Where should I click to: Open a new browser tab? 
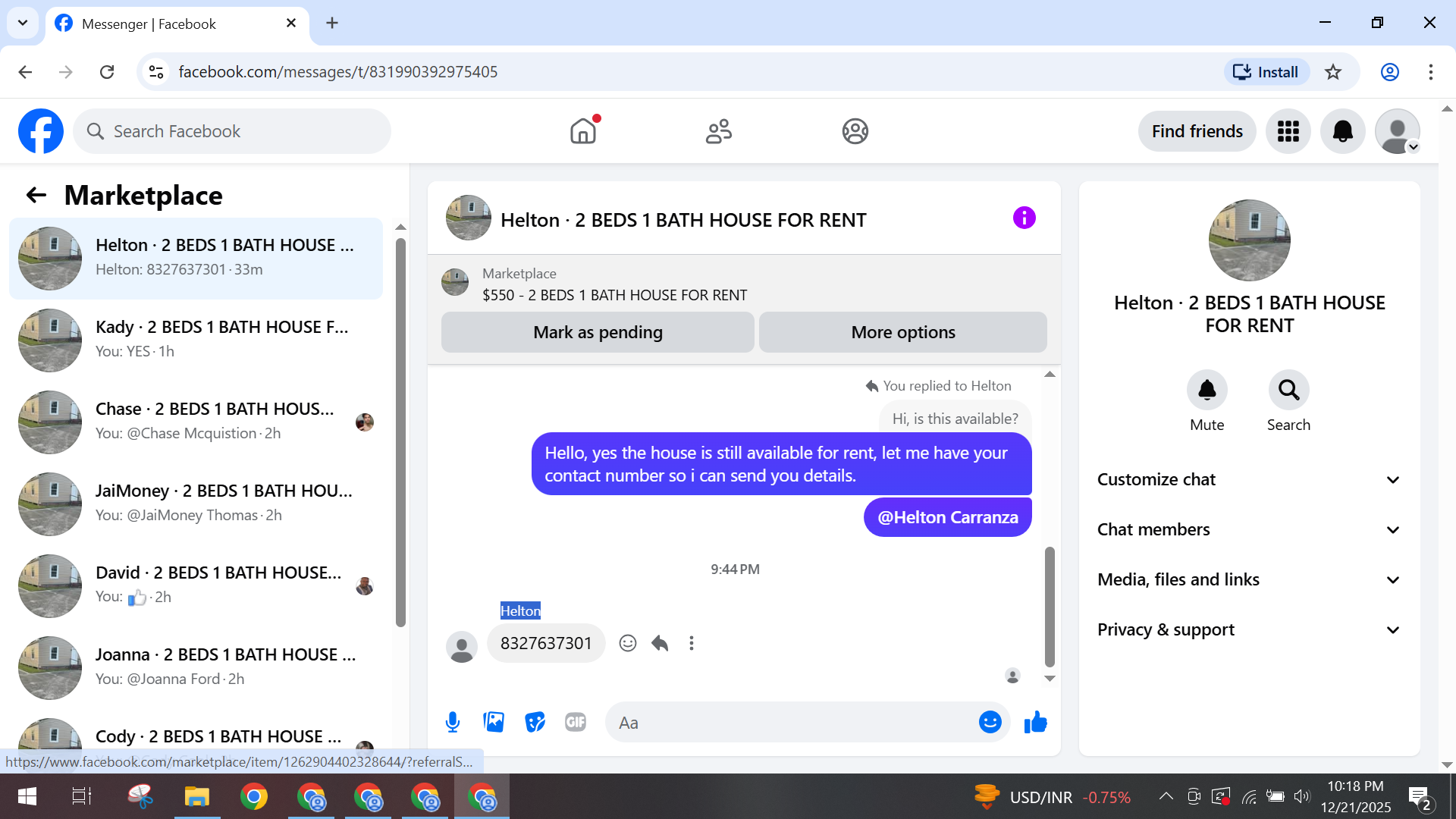332,23
